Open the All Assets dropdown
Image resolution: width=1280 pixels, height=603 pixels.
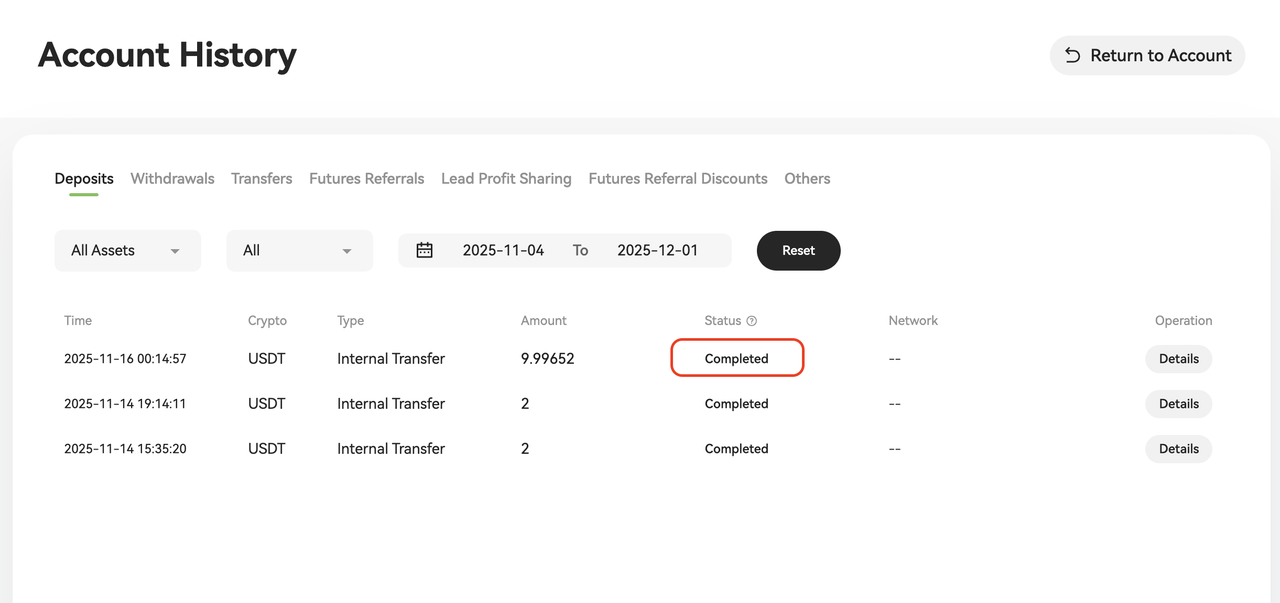click(127, 250)
